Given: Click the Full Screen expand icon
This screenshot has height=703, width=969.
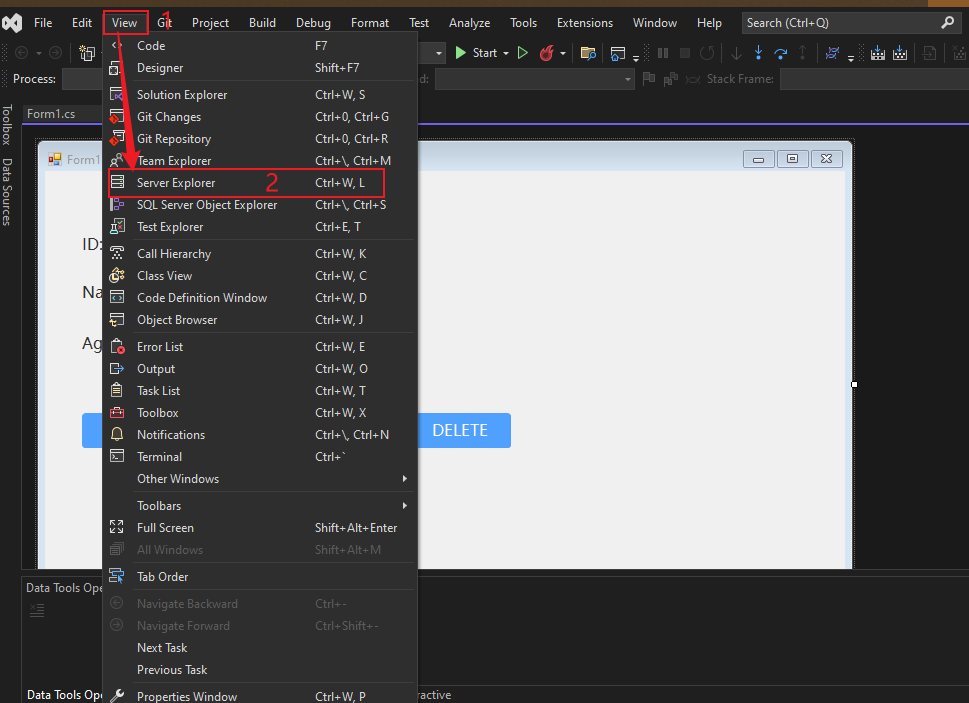Looking at the screenshot, I should click(117, 528).
